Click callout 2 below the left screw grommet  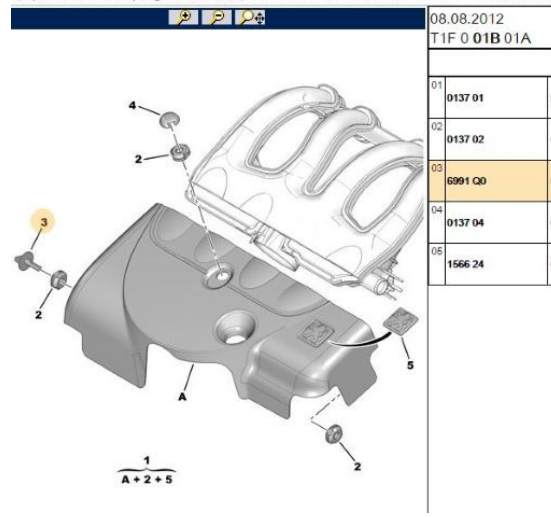point(38,315)
